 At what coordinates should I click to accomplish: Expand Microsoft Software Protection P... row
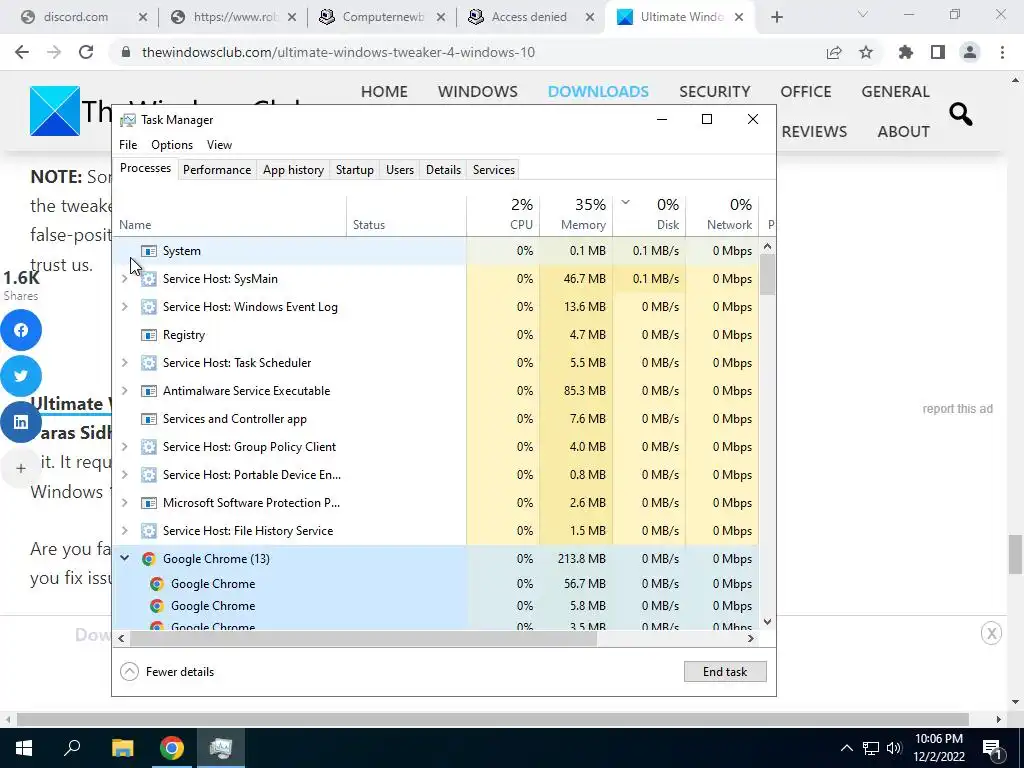(x=124, y=504)
